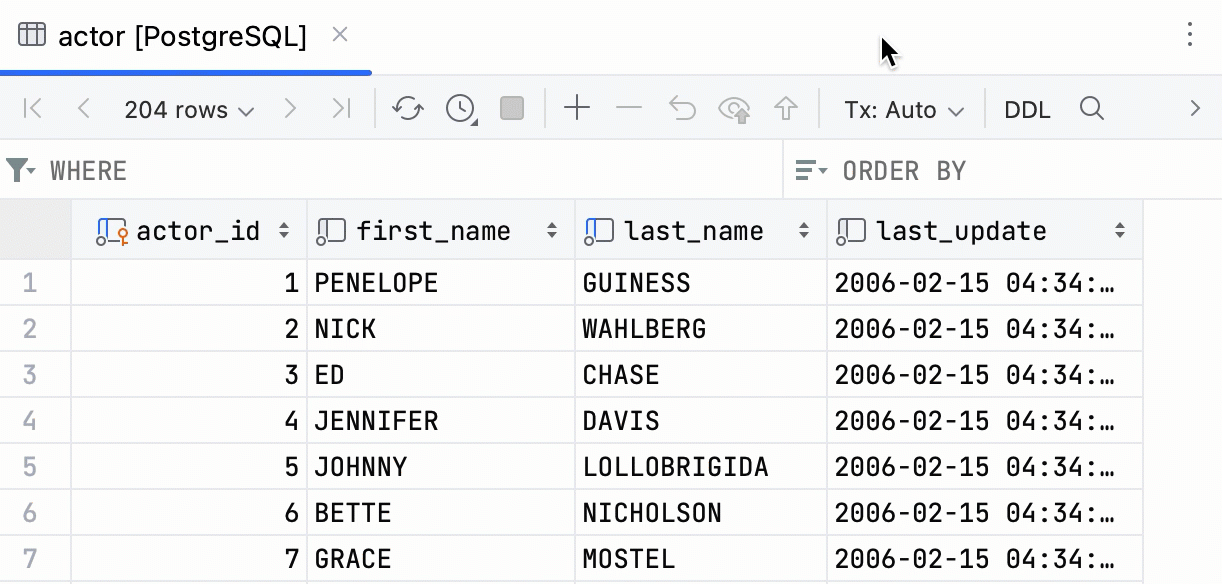Open the Tx: Auto transaction mode dropdown
1222x584 pixels.
pos(901,110)
